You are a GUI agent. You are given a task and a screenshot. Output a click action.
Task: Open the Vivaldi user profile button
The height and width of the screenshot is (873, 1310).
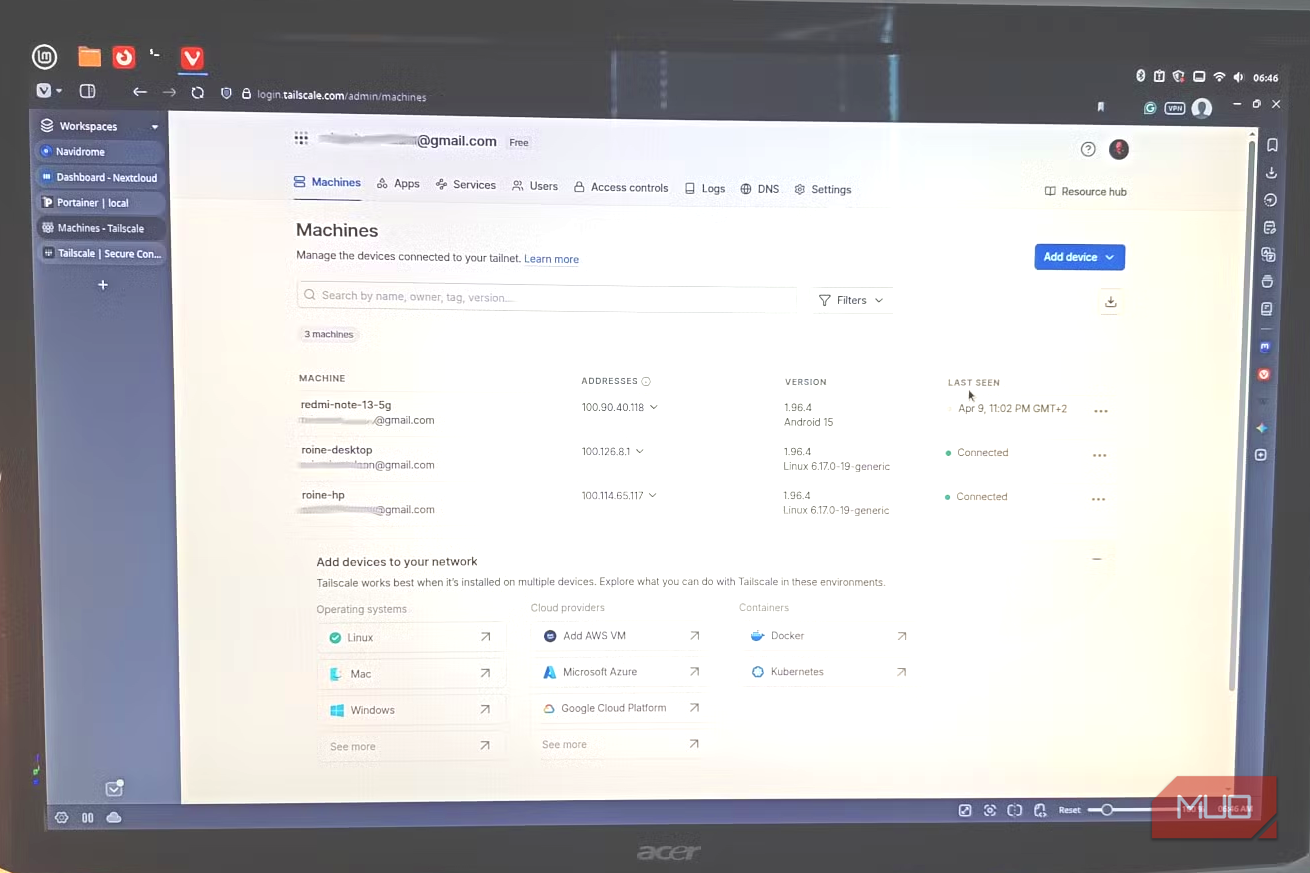pos(1202,108)
